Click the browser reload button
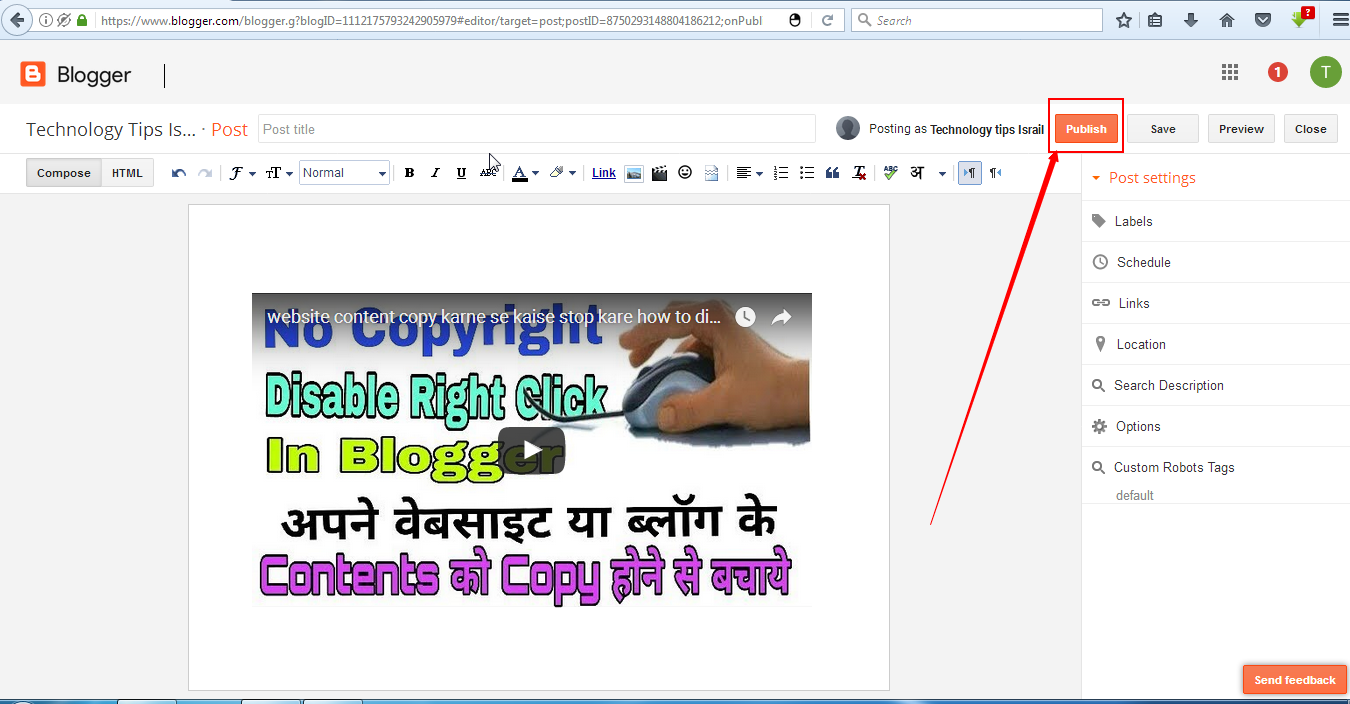 coord(827,20)
